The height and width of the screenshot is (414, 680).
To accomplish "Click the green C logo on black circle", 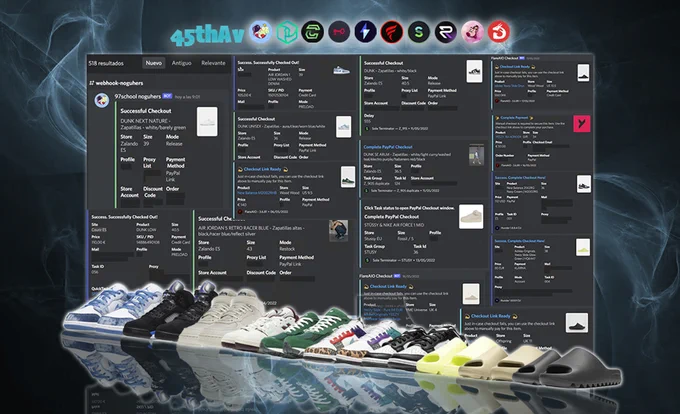I will coord(313,32).
